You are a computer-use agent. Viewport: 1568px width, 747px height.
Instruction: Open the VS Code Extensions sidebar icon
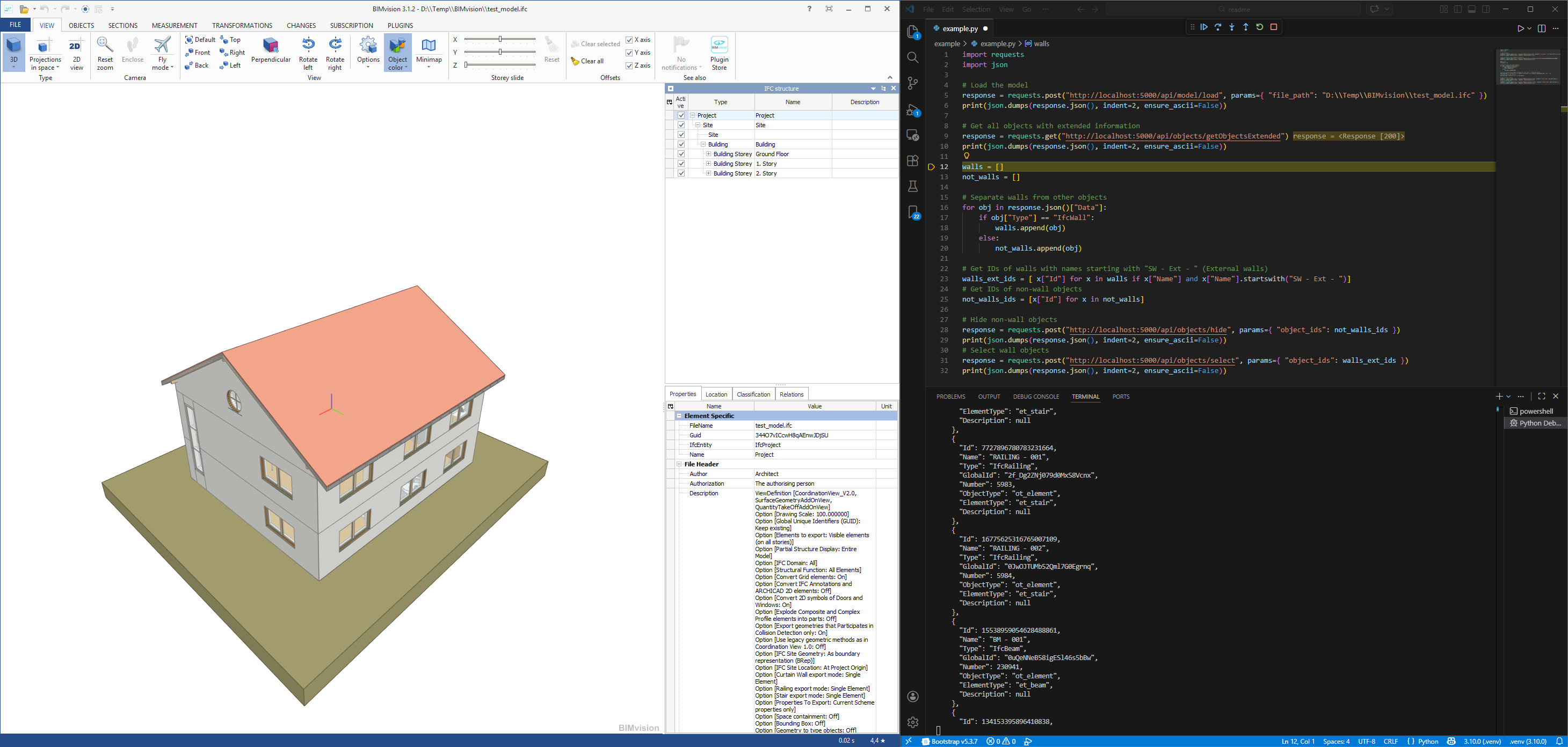point(912,161)
